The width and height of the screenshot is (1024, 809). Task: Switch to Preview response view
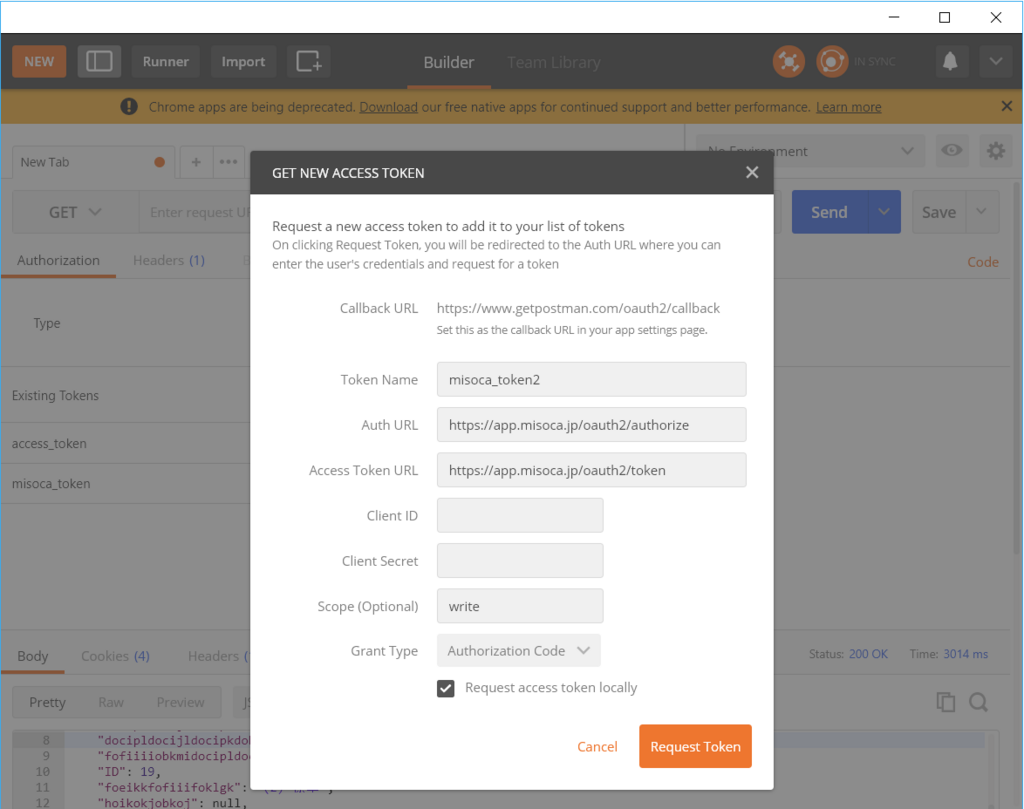[x=180, y=703]
